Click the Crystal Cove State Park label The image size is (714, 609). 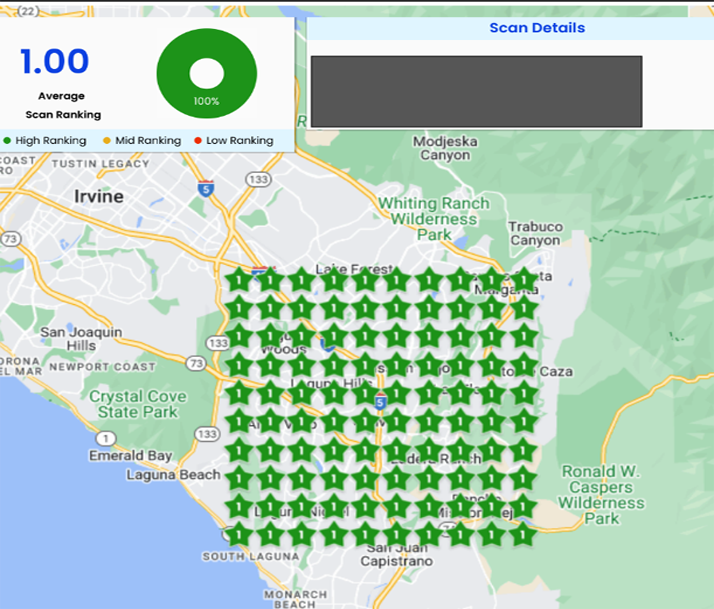pyautogui.click(x=138, y=404)
